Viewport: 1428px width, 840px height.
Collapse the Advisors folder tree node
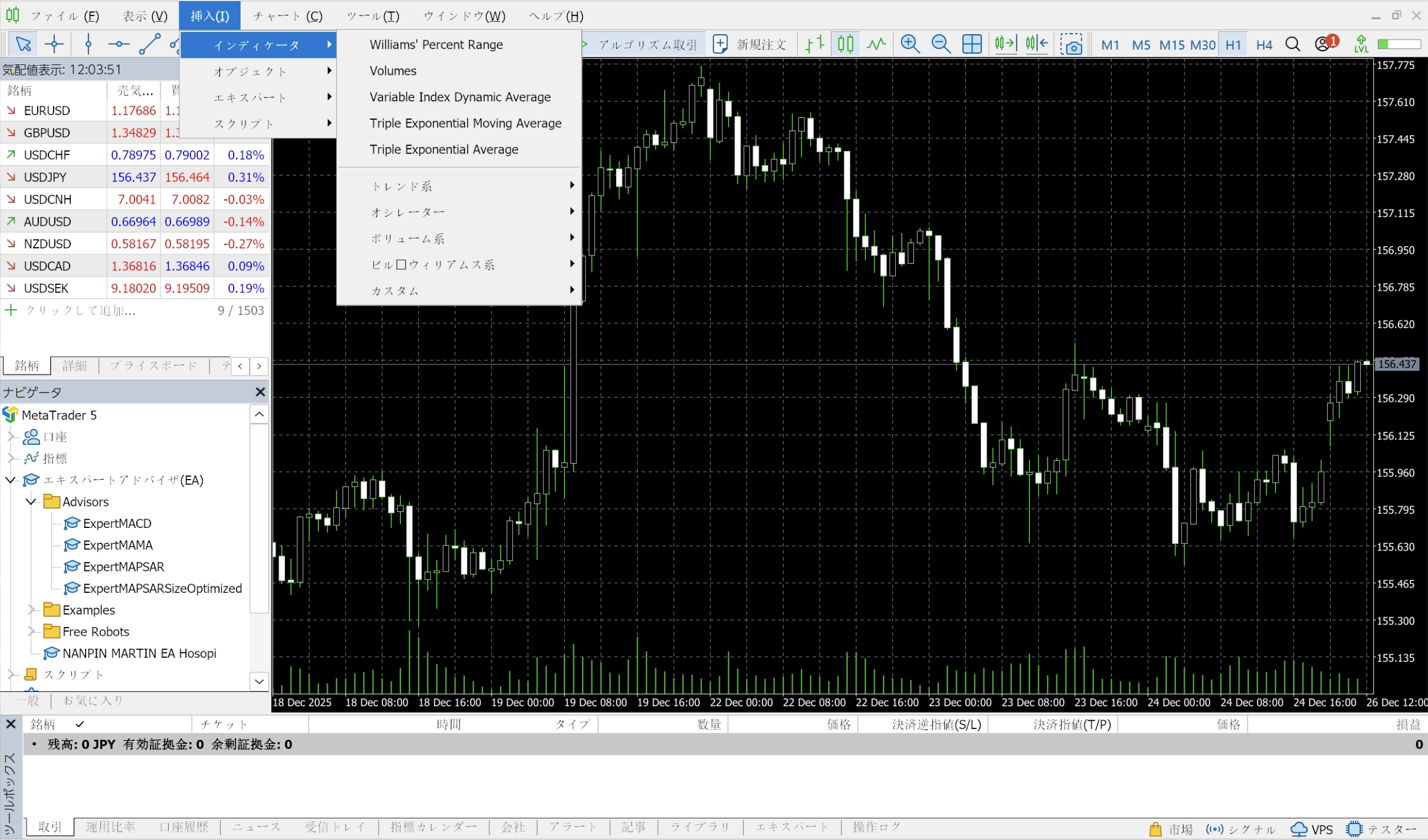pyautogui.click(x=31, y=502)
